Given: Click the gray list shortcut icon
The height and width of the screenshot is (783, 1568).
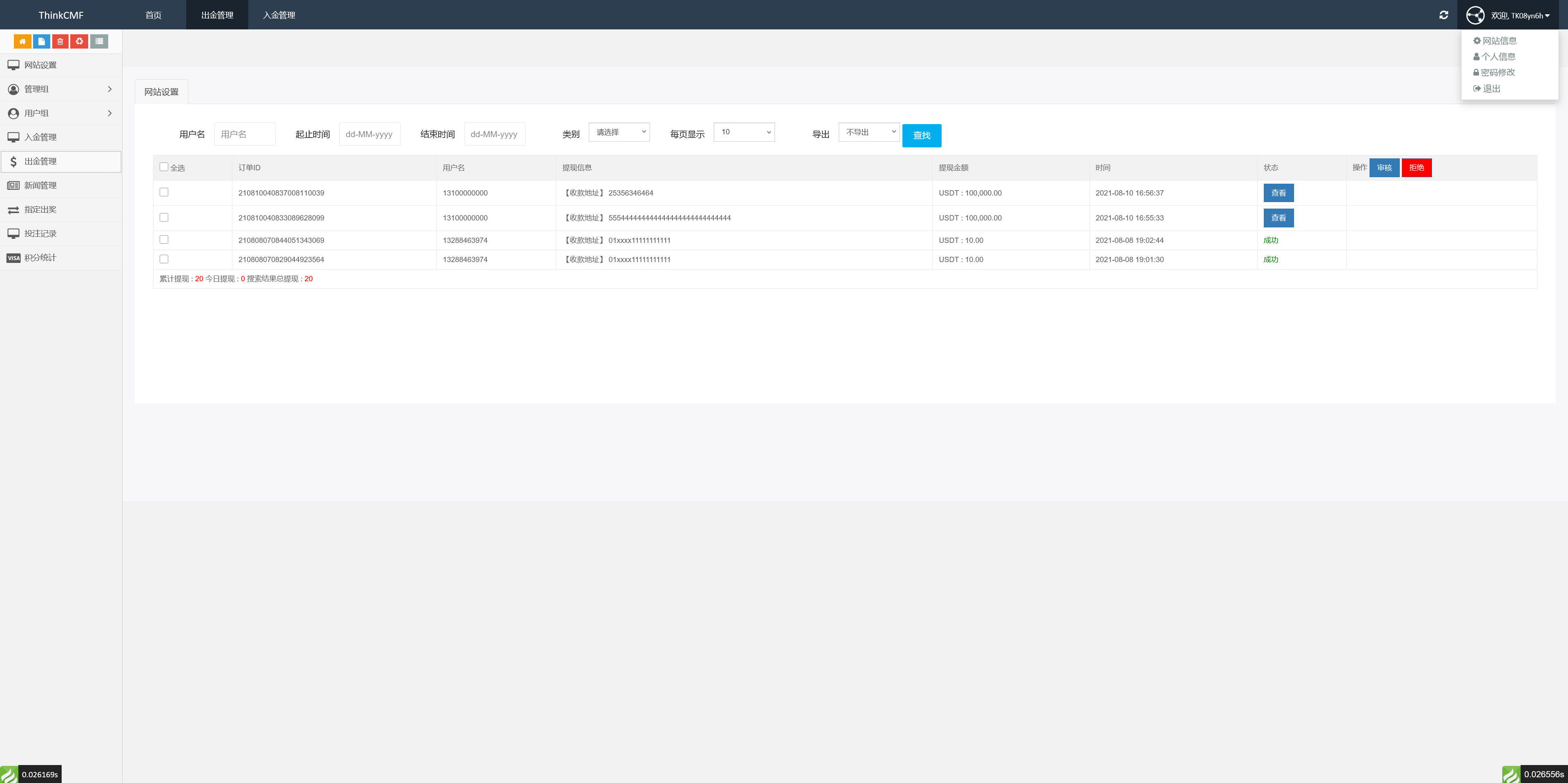Looking at the screenshot, I should tap(99, 41).
